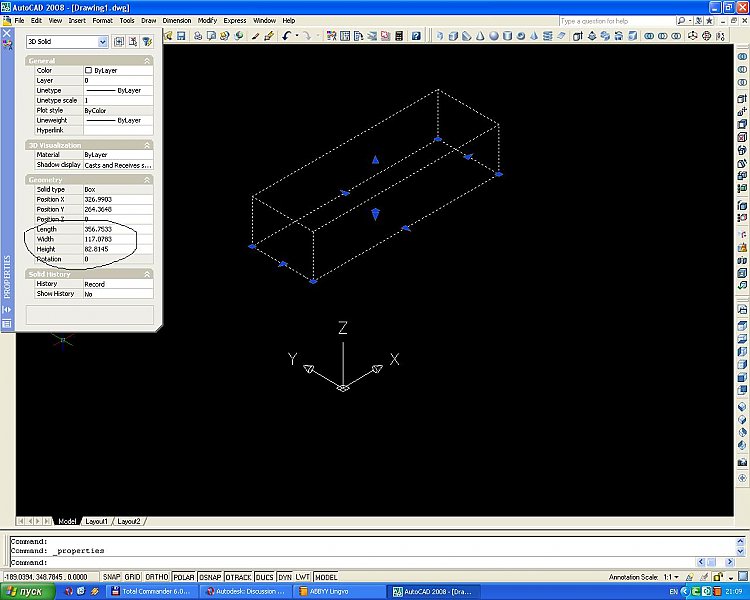Switch to the Layout2 tab
Viewport: 750px width, 600px height.
click(x=129, y=521)
